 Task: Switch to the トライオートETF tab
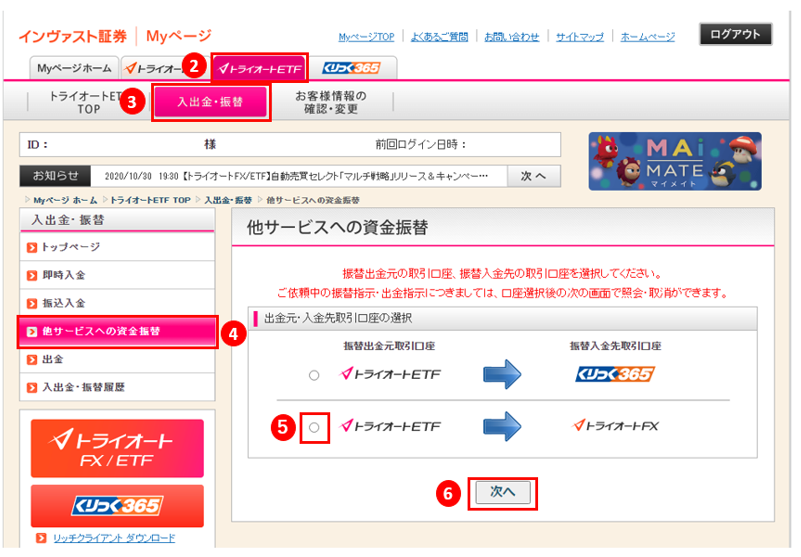(x=260, y=68)
